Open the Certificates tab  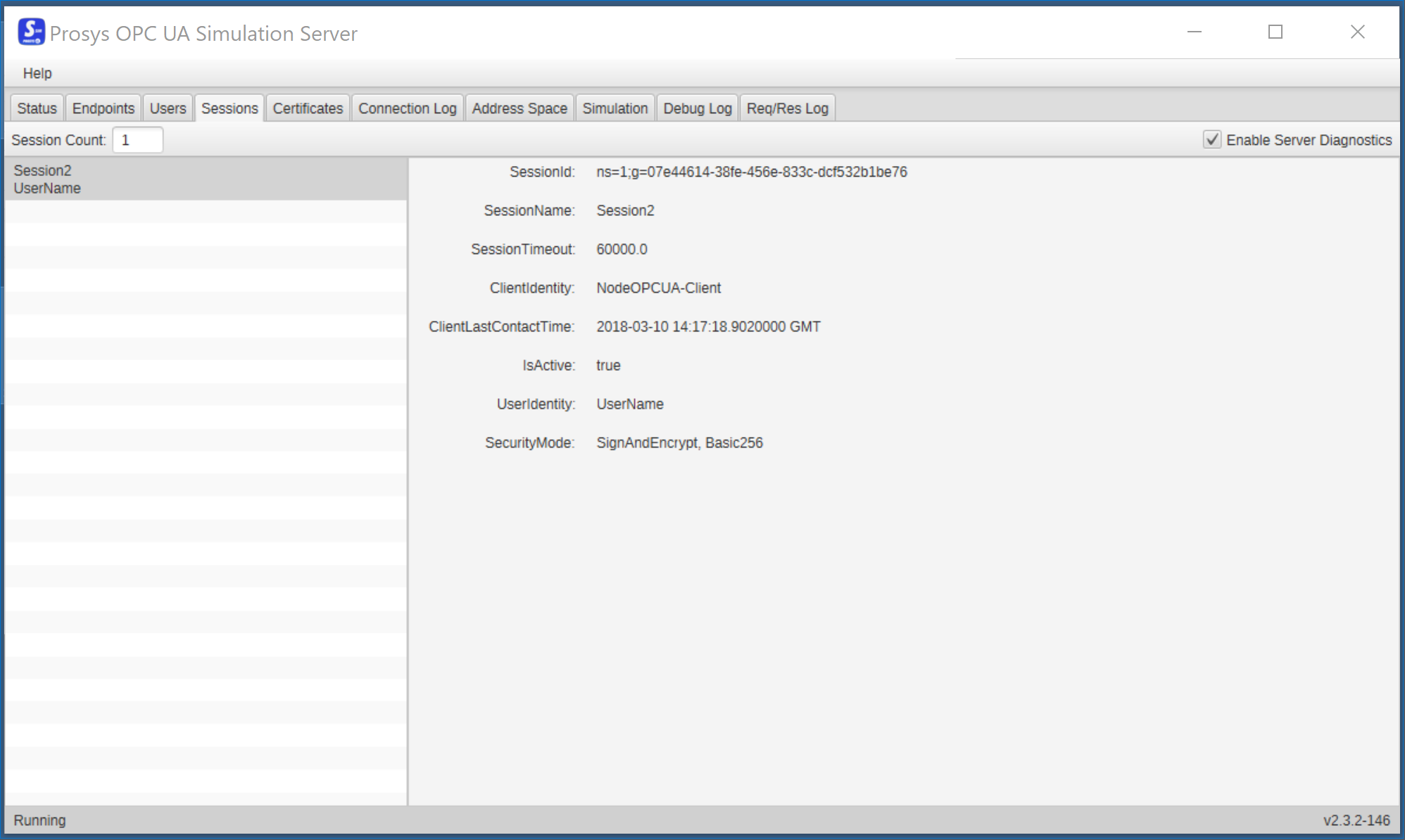point(307,108)
